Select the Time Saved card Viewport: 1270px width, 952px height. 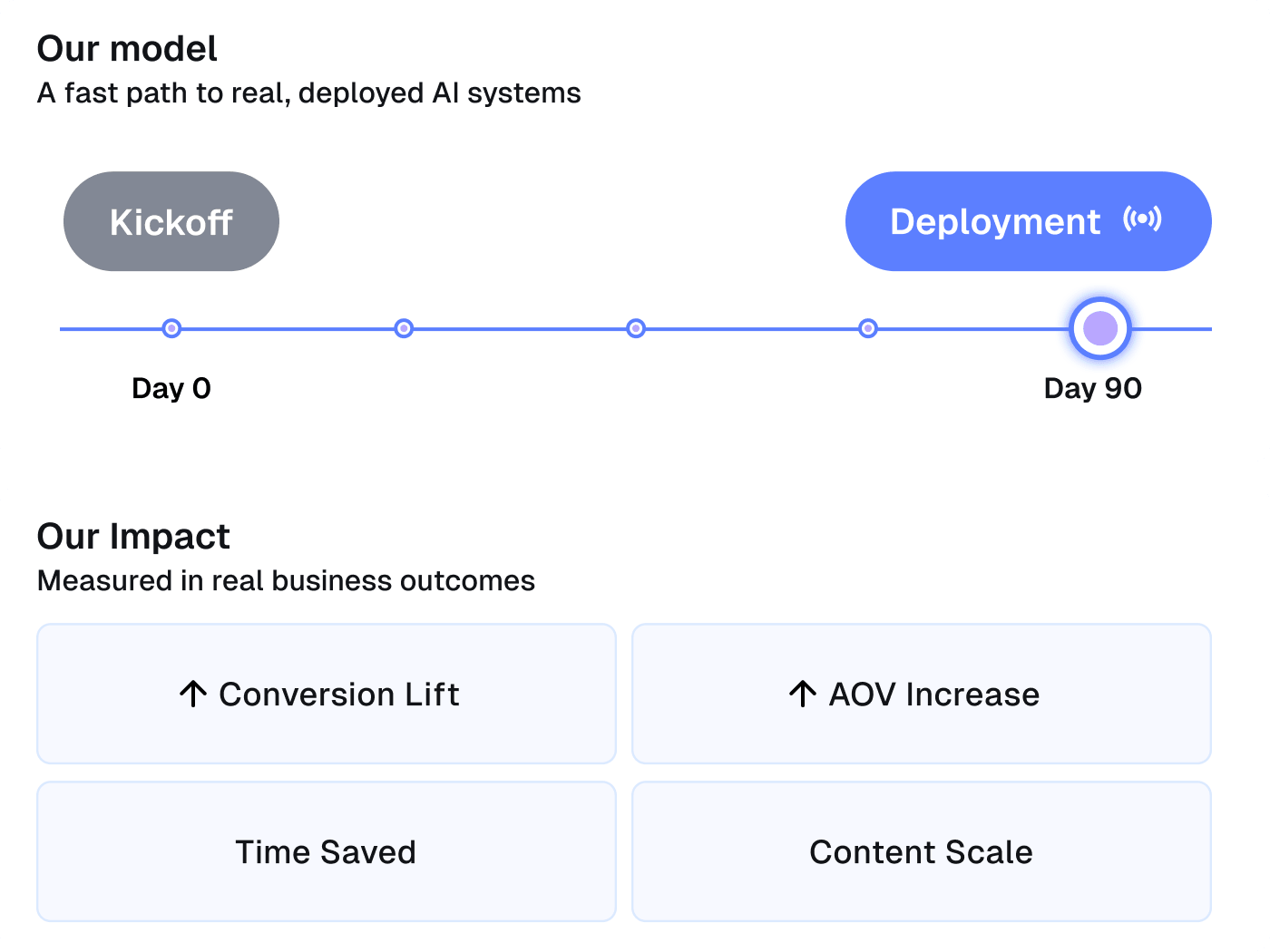pos(326,851)
